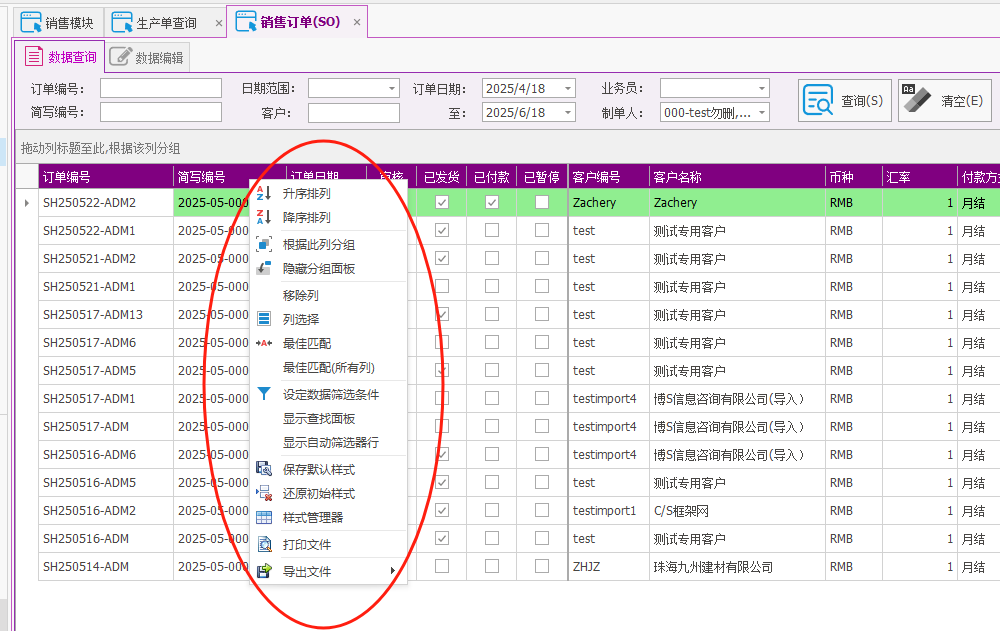Viewport: 1000px width, 631px height.
Task: Toggle 已发货 checkbox for order SH250514-ADM
Action: coord(442,567)
